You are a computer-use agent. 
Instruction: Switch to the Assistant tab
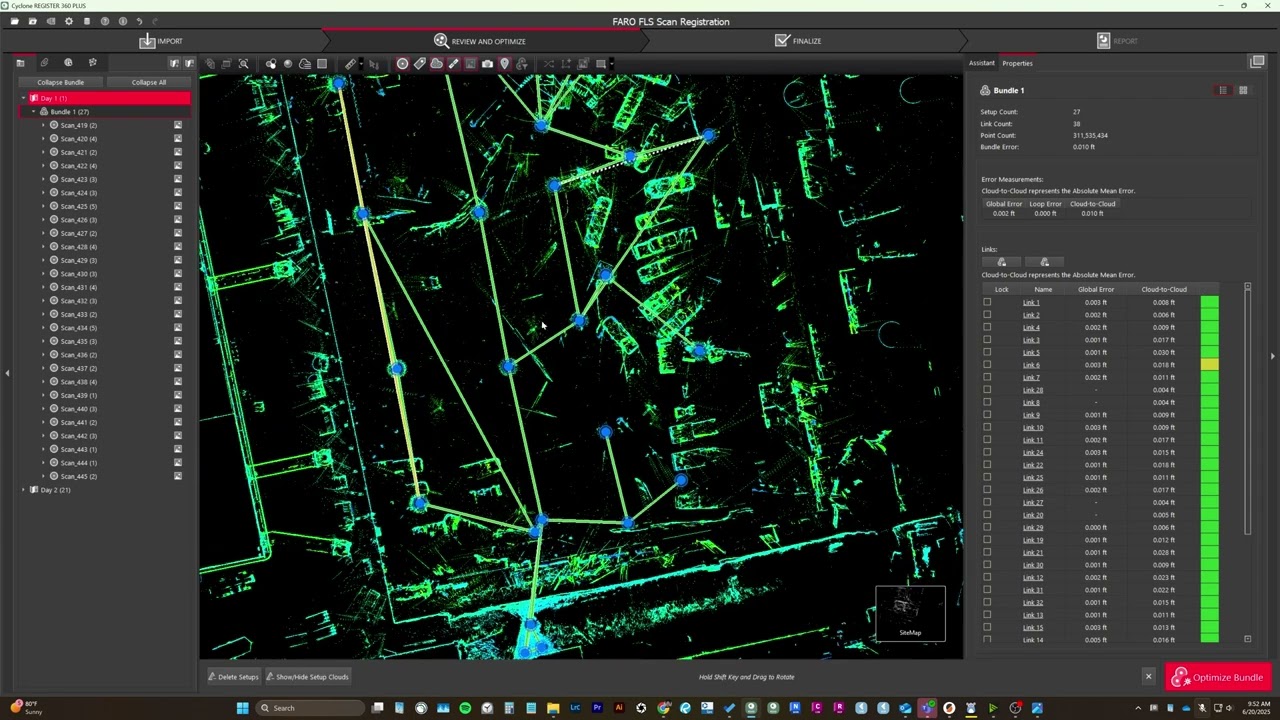pos(982,63)
